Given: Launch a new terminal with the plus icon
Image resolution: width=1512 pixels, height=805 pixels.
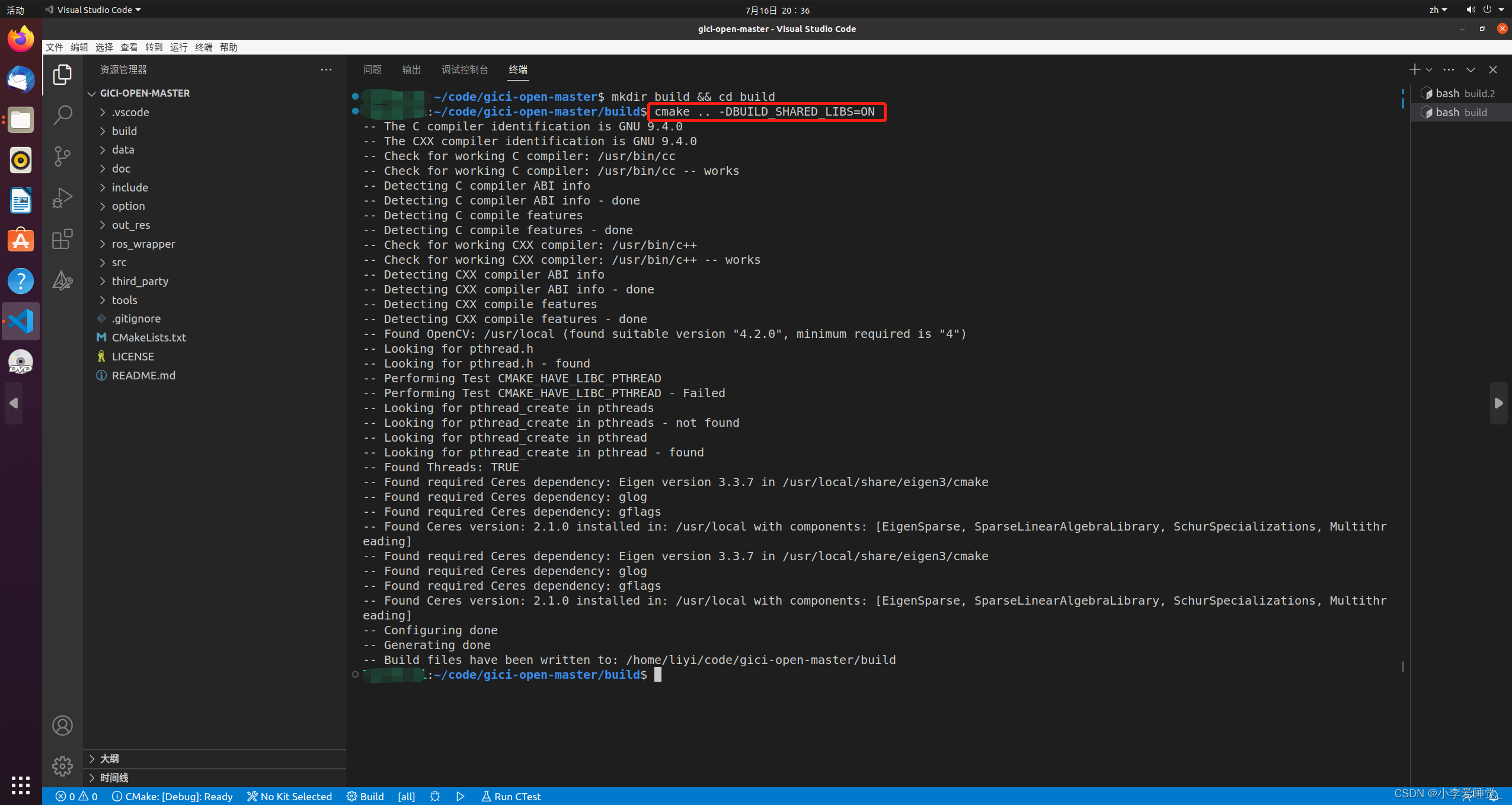Looking at the screenshot, I should (x=1414, y=69).
